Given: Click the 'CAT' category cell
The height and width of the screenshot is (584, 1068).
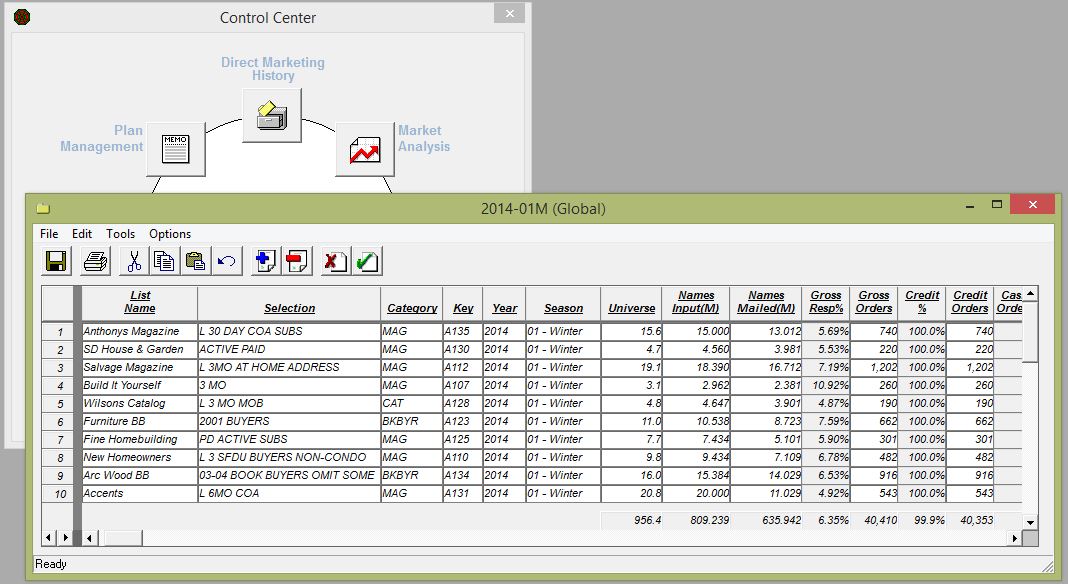Looking at the screenshot, I should pos(412,404).
